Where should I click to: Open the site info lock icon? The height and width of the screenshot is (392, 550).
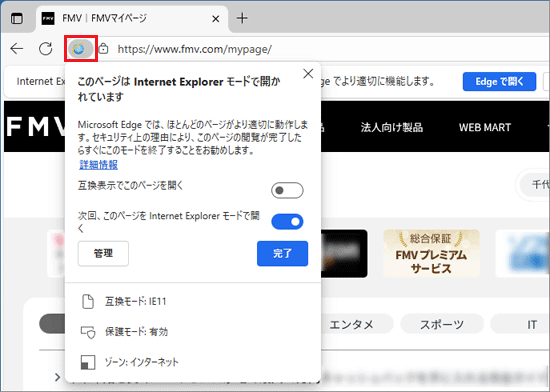(103, 48)
